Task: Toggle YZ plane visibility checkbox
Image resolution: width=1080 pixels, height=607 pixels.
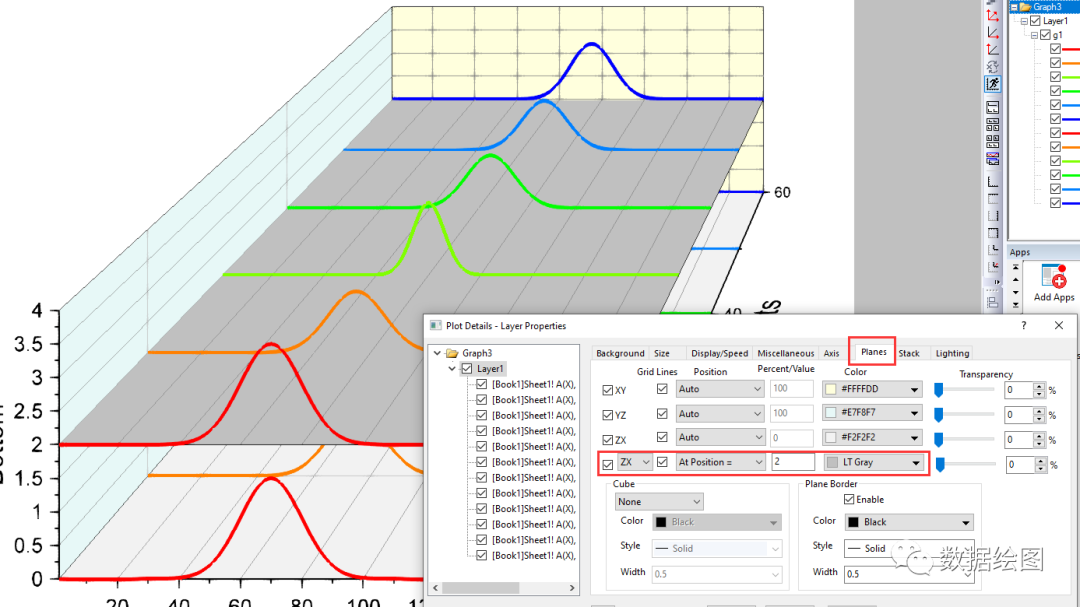Action: click(x=608, y=415)
